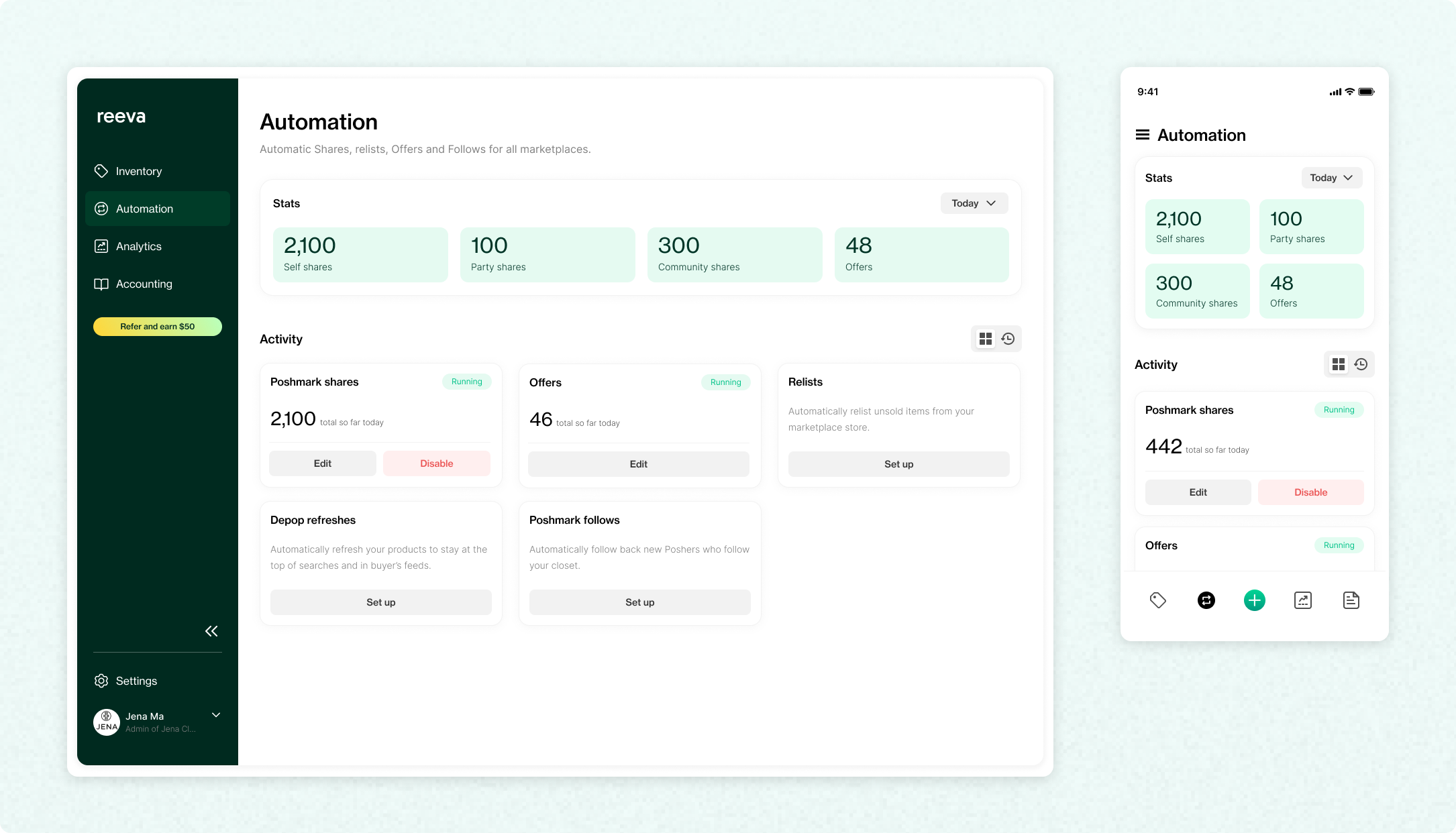Disable the desktop Poshmark shares automation
The width and height of the screenshot is (1456, 833).
437,463
